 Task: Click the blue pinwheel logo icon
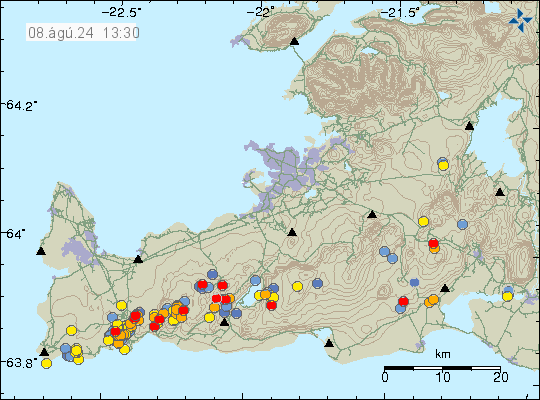click(x=520, y=20)
